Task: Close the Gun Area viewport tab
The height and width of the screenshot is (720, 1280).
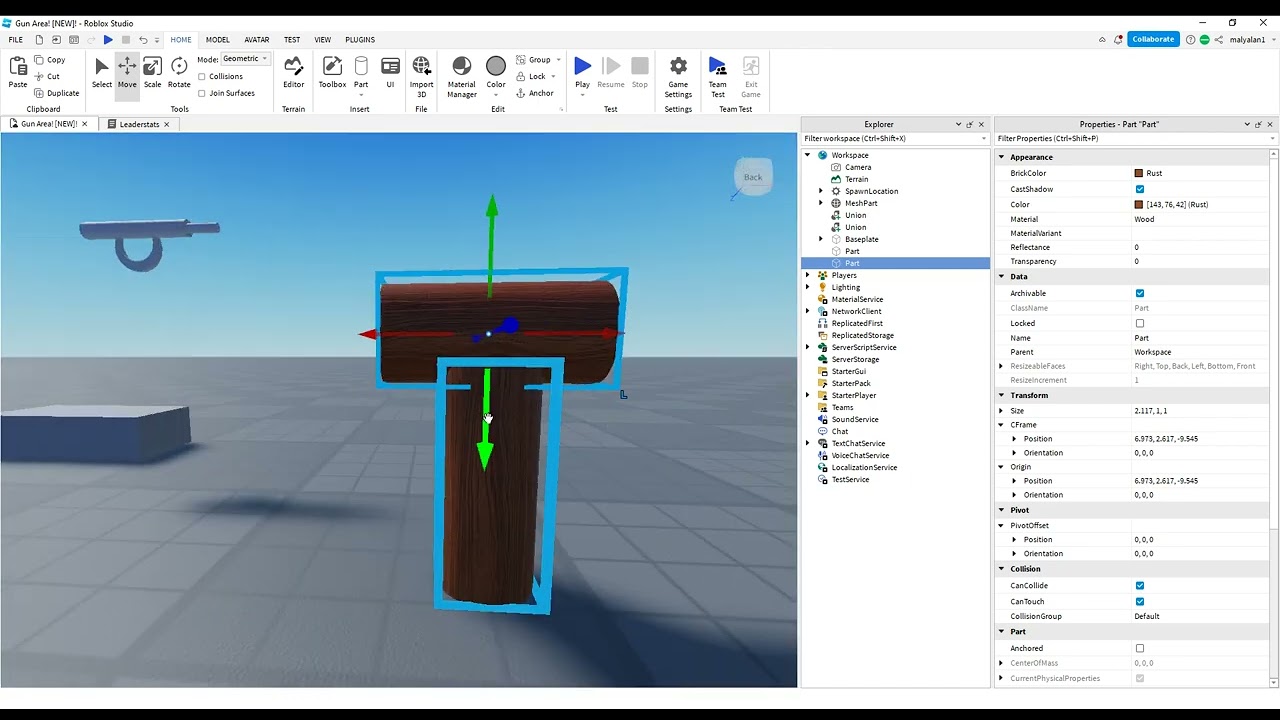Action: coord(85,124)
